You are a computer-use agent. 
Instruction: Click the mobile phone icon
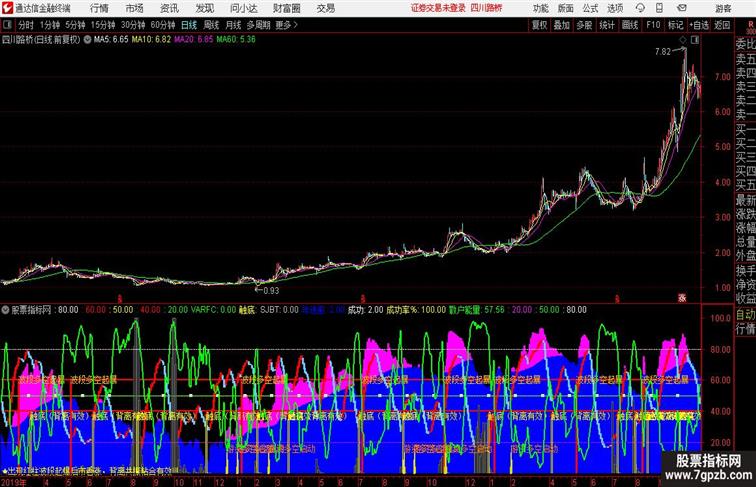point(659,8)
